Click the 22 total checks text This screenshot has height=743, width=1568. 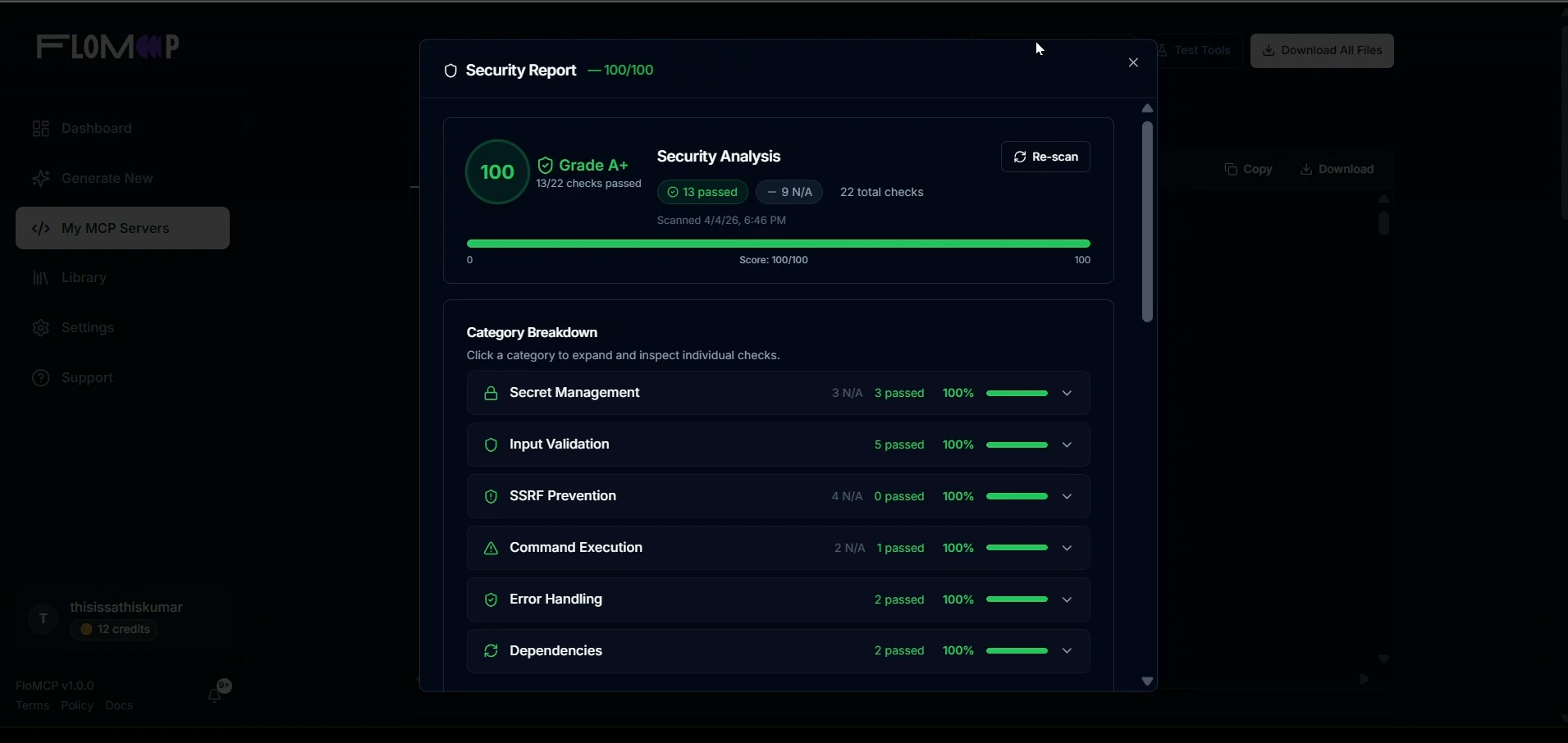click(882, 192)
